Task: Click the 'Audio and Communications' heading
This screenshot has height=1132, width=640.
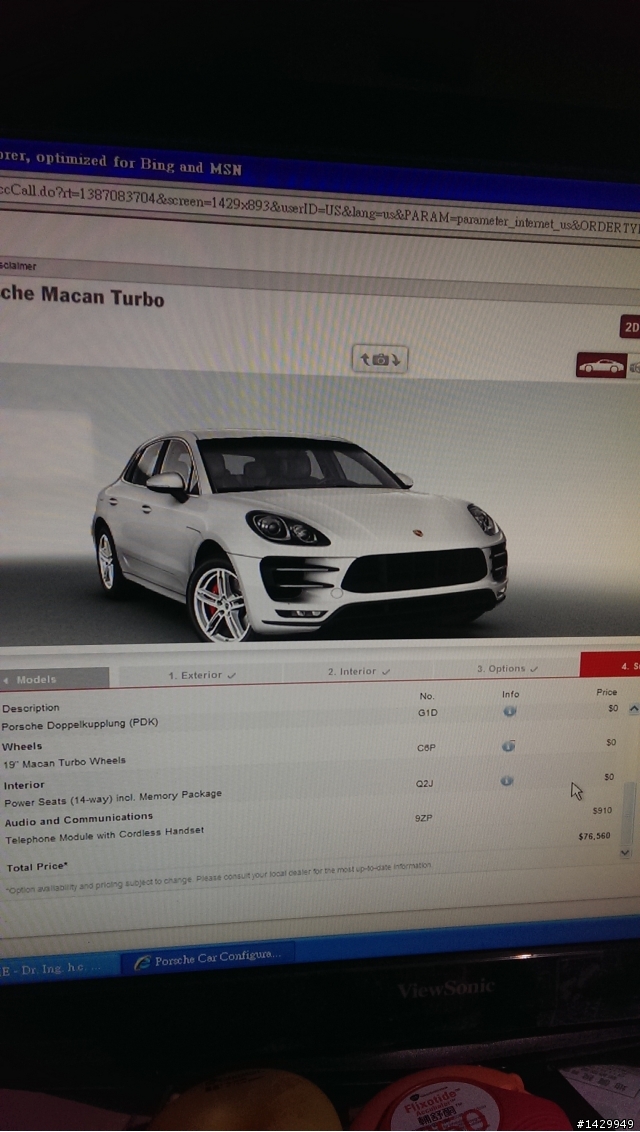Action: click(79, 819)
